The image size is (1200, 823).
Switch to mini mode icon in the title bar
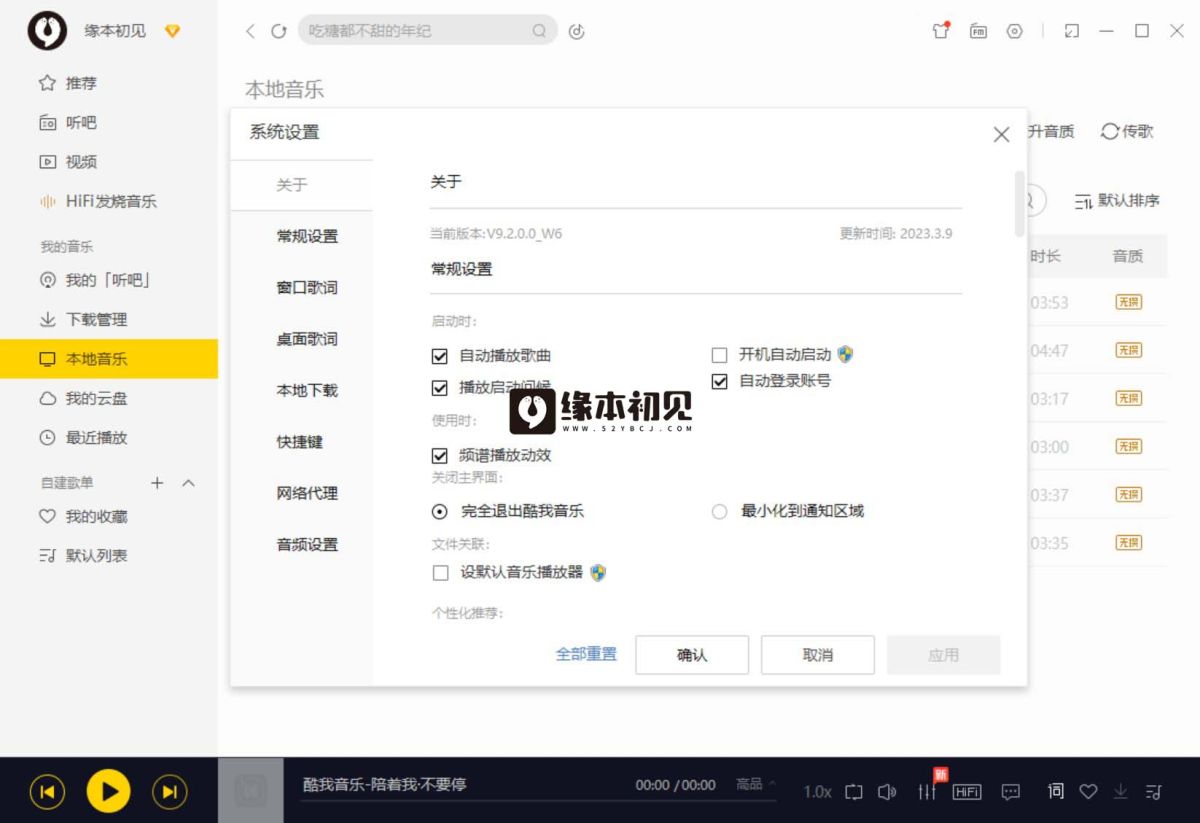click(1072, 31)
